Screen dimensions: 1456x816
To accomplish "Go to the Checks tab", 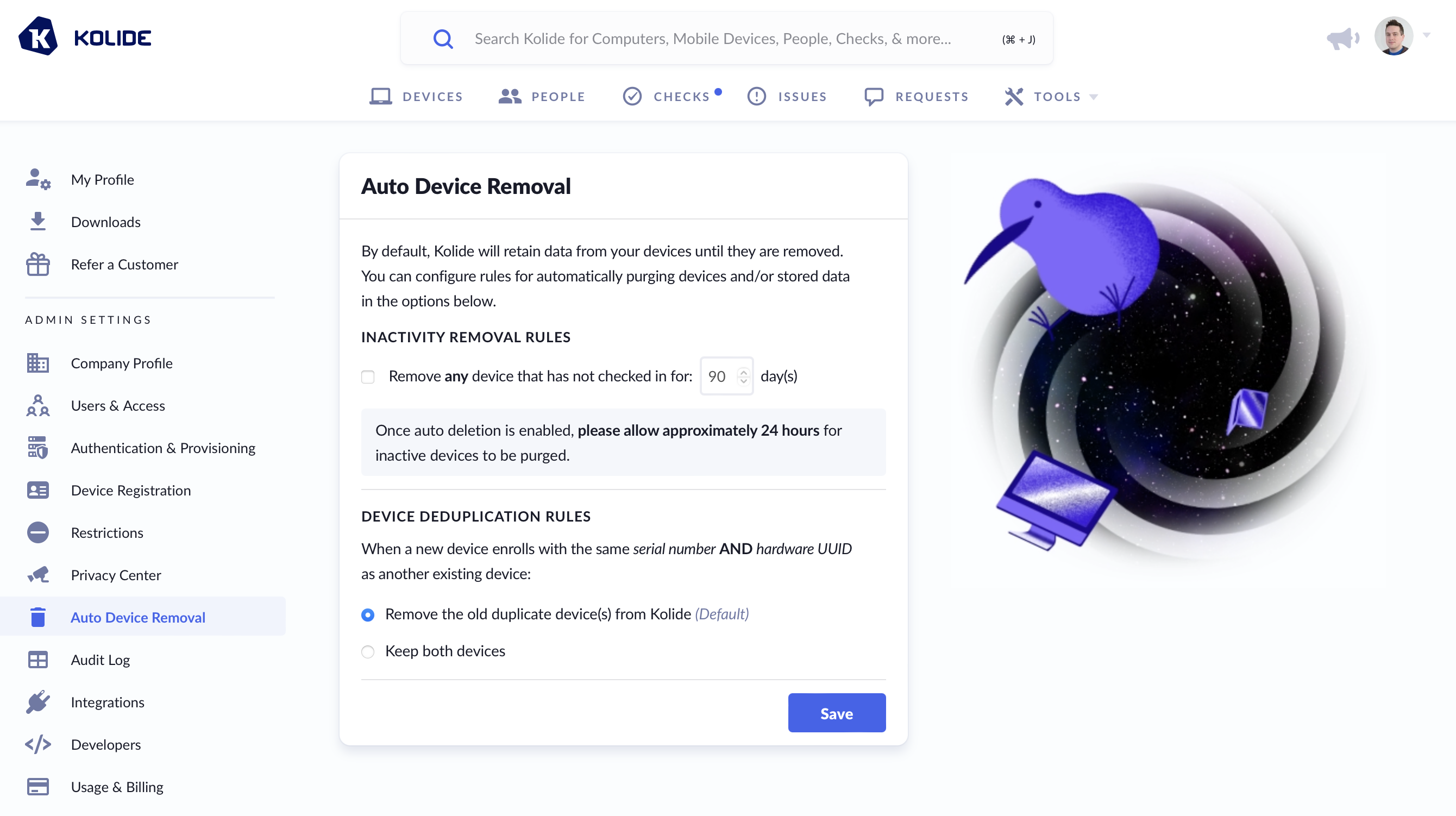I will 671,97.
